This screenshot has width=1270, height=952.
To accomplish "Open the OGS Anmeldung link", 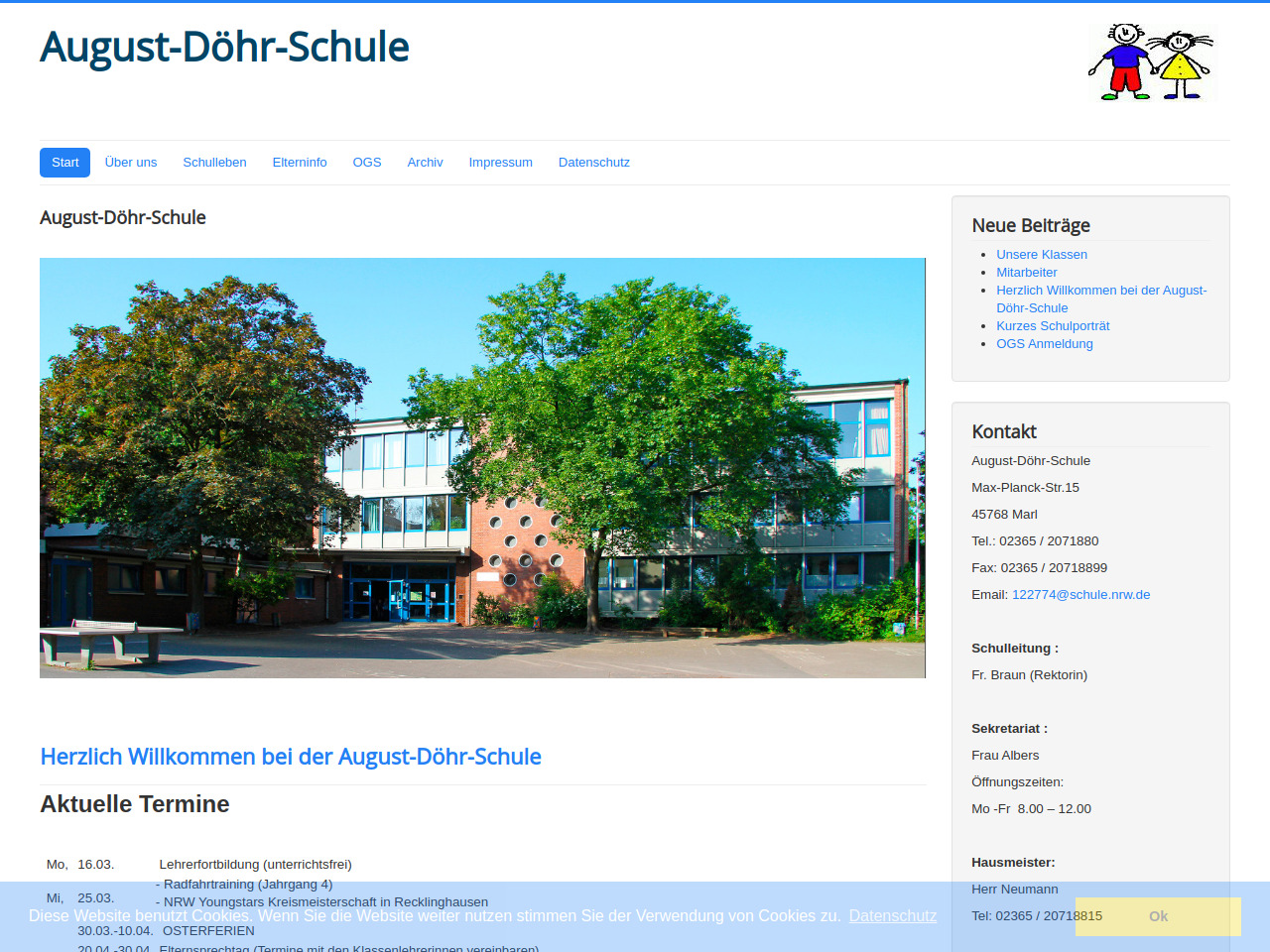I will point(1044,344).
